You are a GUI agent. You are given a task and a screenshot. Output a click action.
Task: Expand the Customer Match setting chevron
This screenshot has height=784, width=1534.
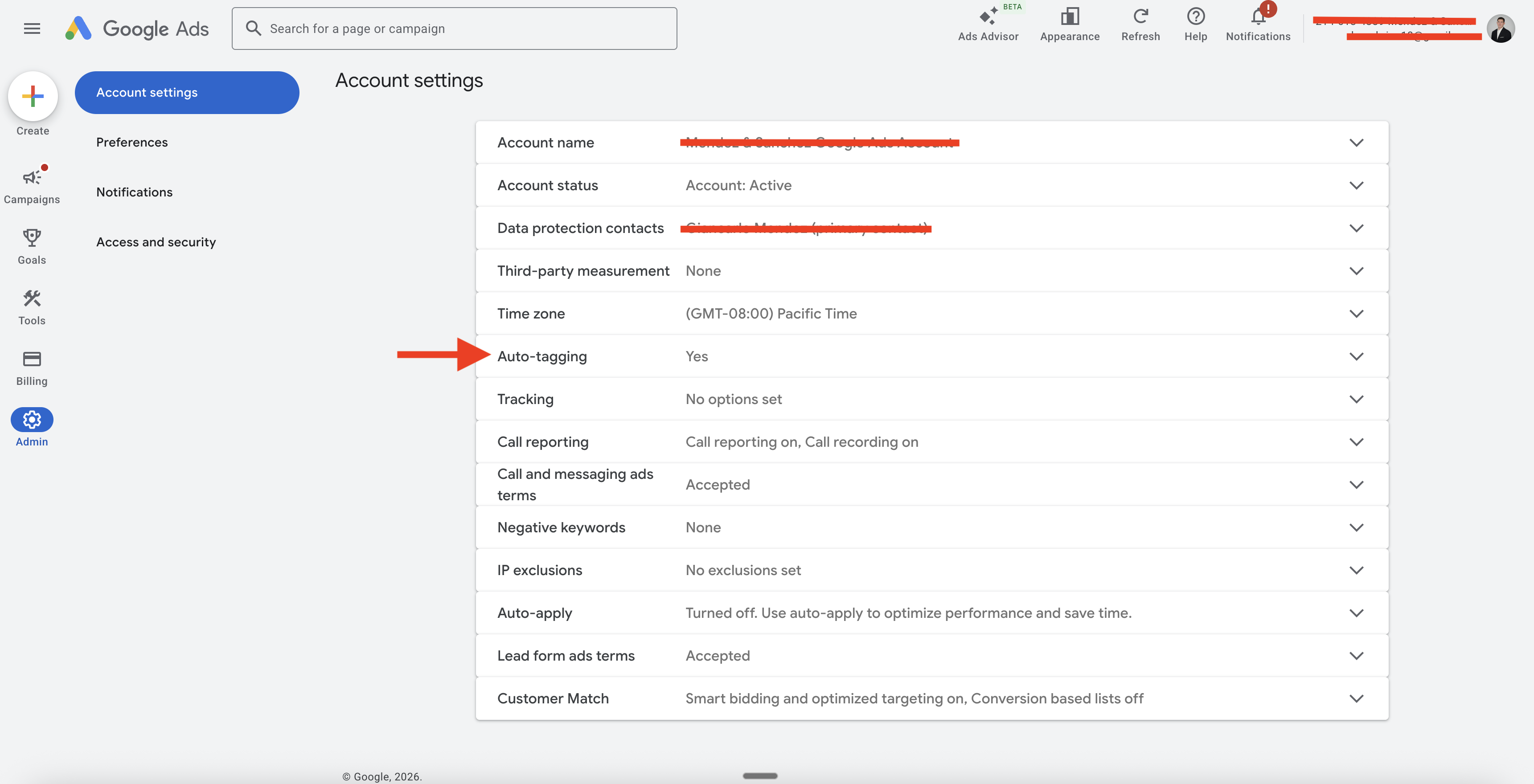point(1356,698)
